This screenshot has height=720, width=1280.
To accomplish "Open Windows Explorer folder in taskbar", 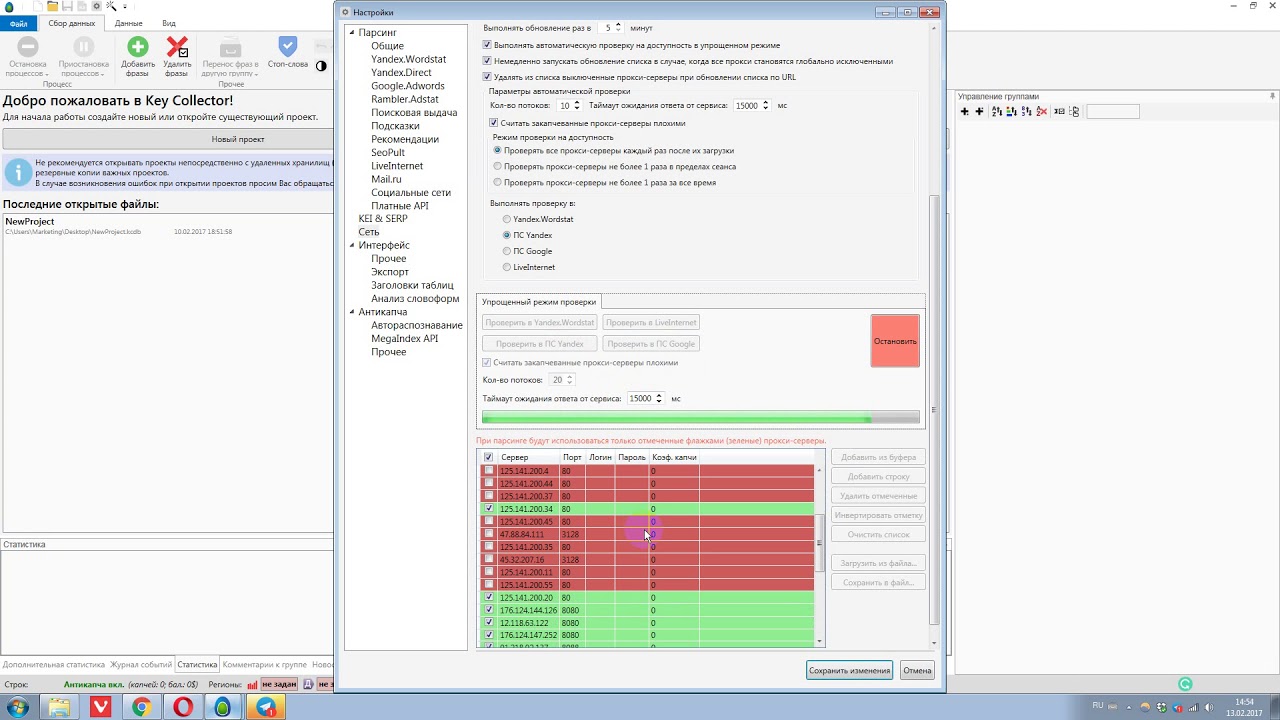I will click(60, 707).
